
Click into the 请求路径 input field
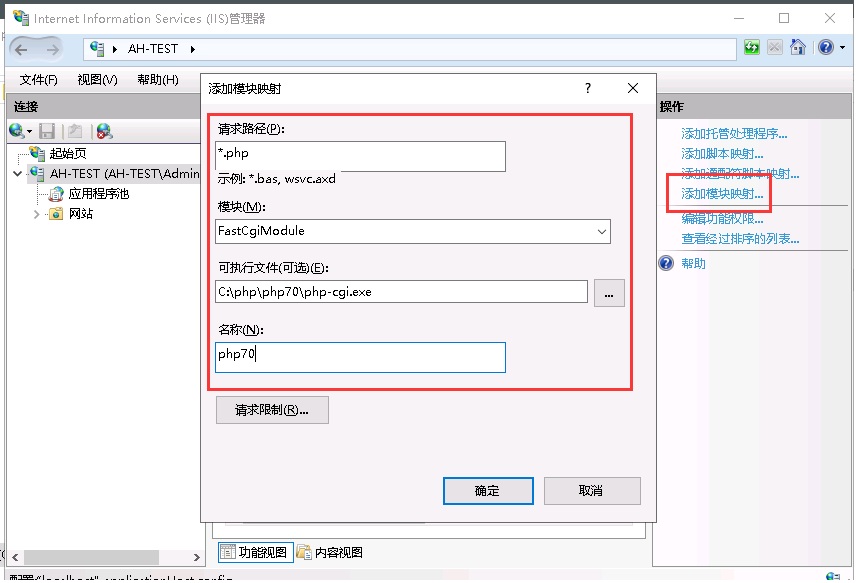pyautogui.click(x=360, y=154)
